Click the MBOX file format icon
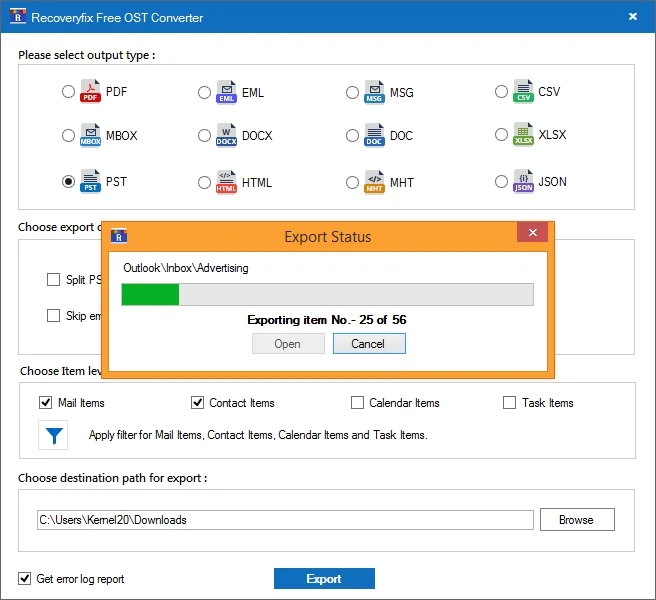656x600 pixels. 90,135
